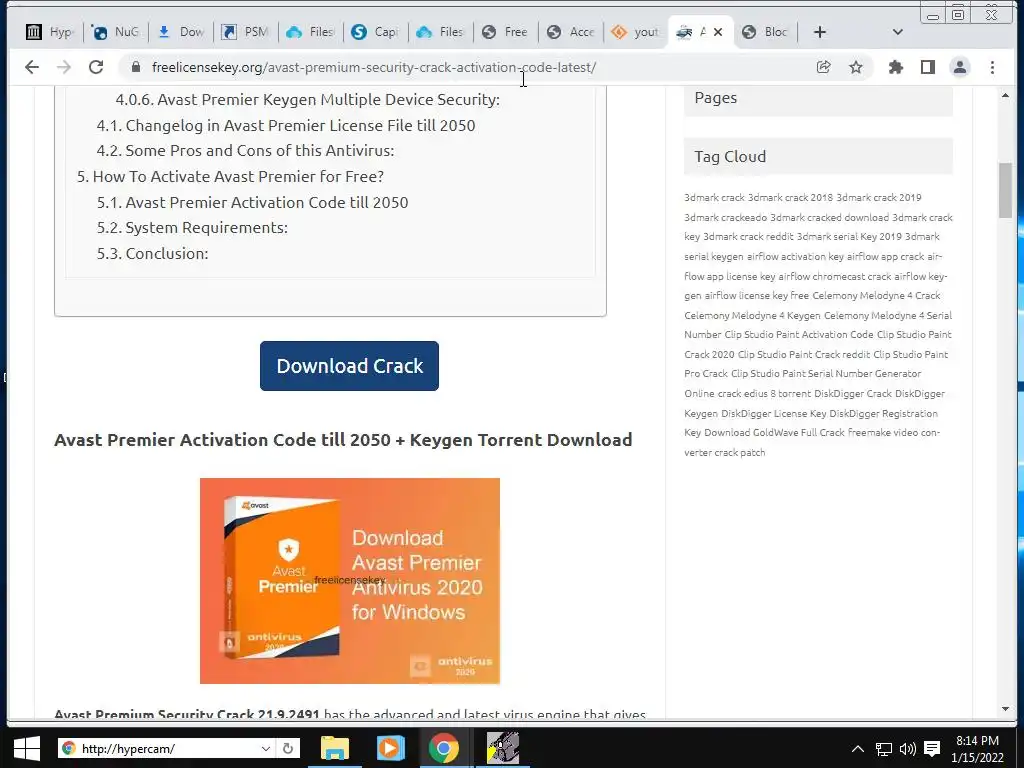
Task: Click the Download Crack button
Action: pyautogui.click(x=349, y=366)
